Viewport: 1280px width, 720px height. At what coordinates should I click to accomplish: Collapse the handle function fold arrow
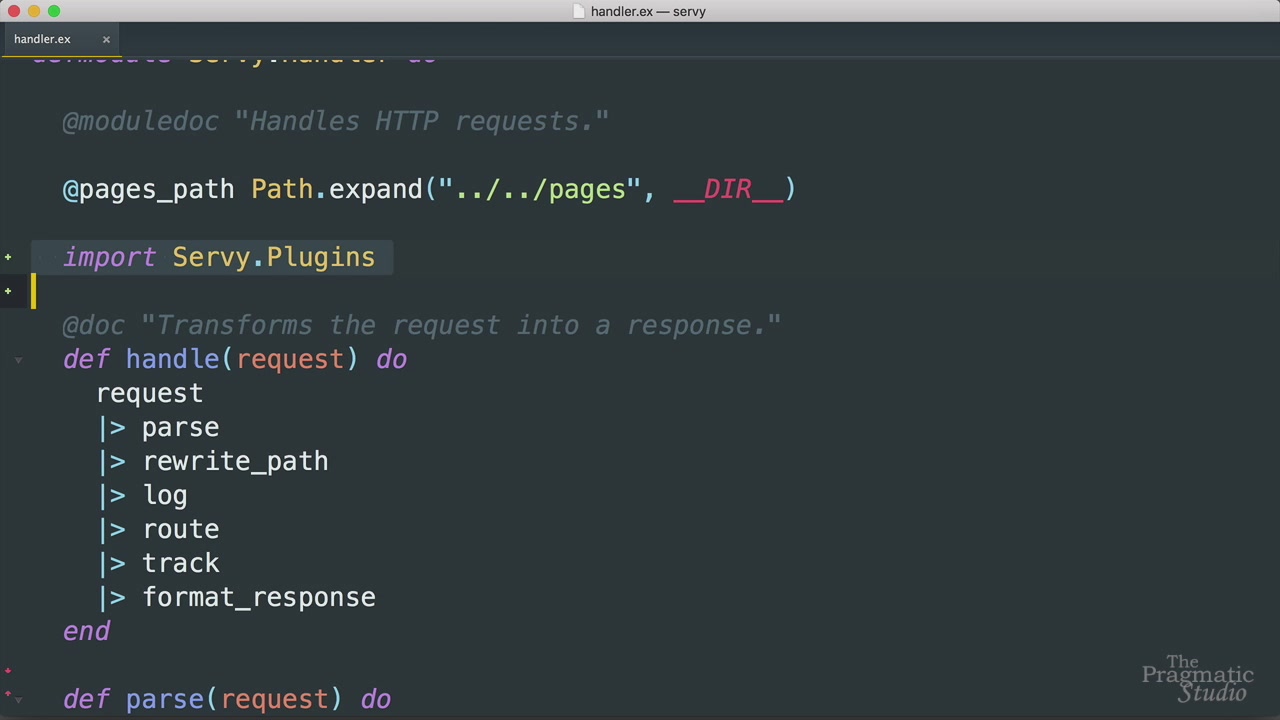(18, 360)
